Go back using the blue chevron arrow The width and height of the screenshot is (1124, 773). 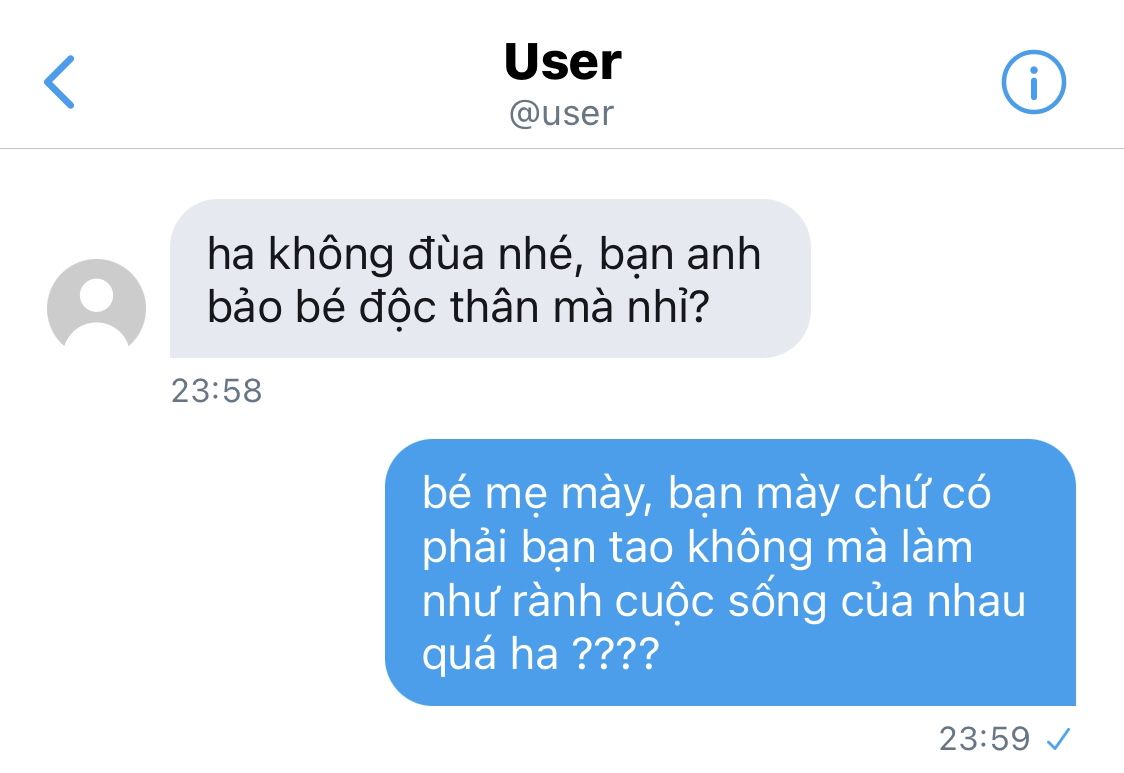point(59,82)
